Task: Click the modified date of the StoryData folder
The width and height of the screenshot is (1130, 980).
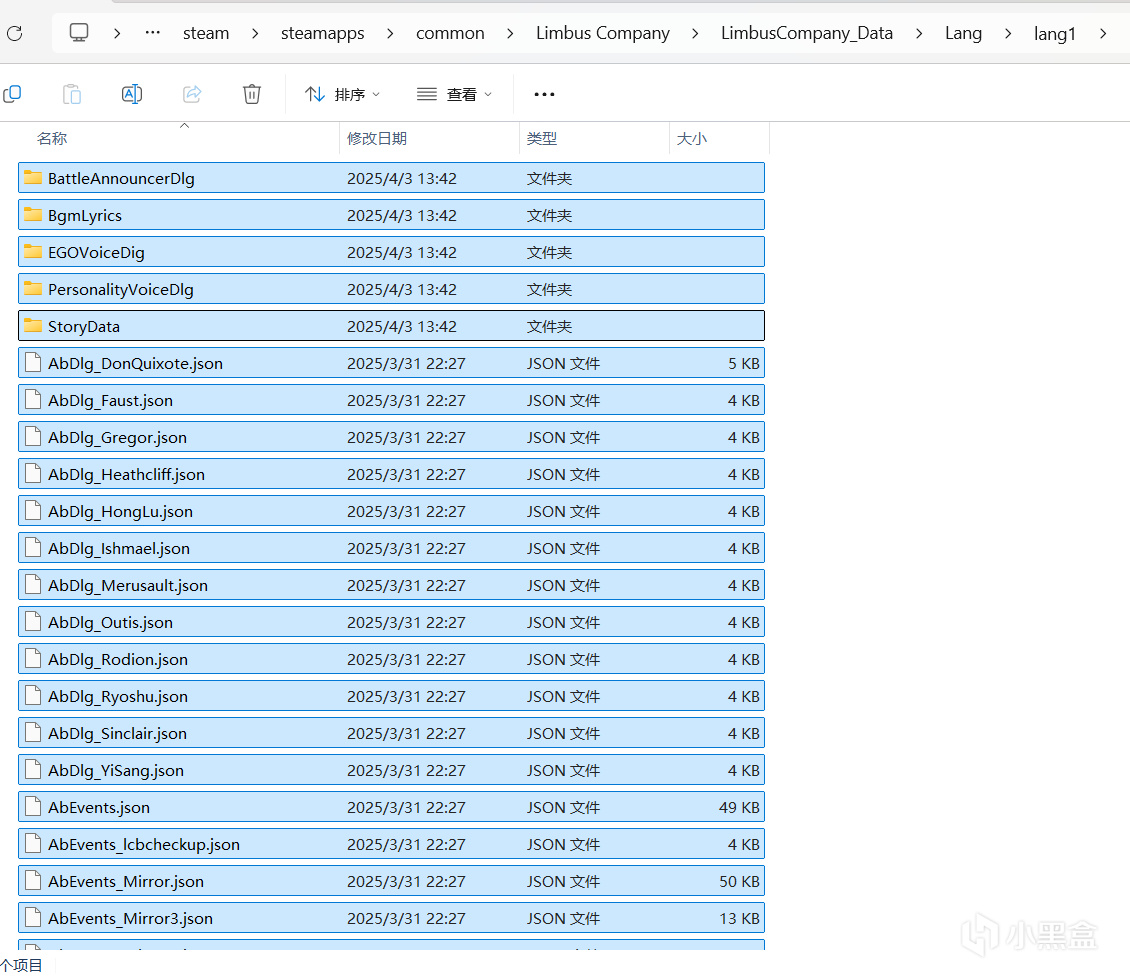Action: point(402,326)
